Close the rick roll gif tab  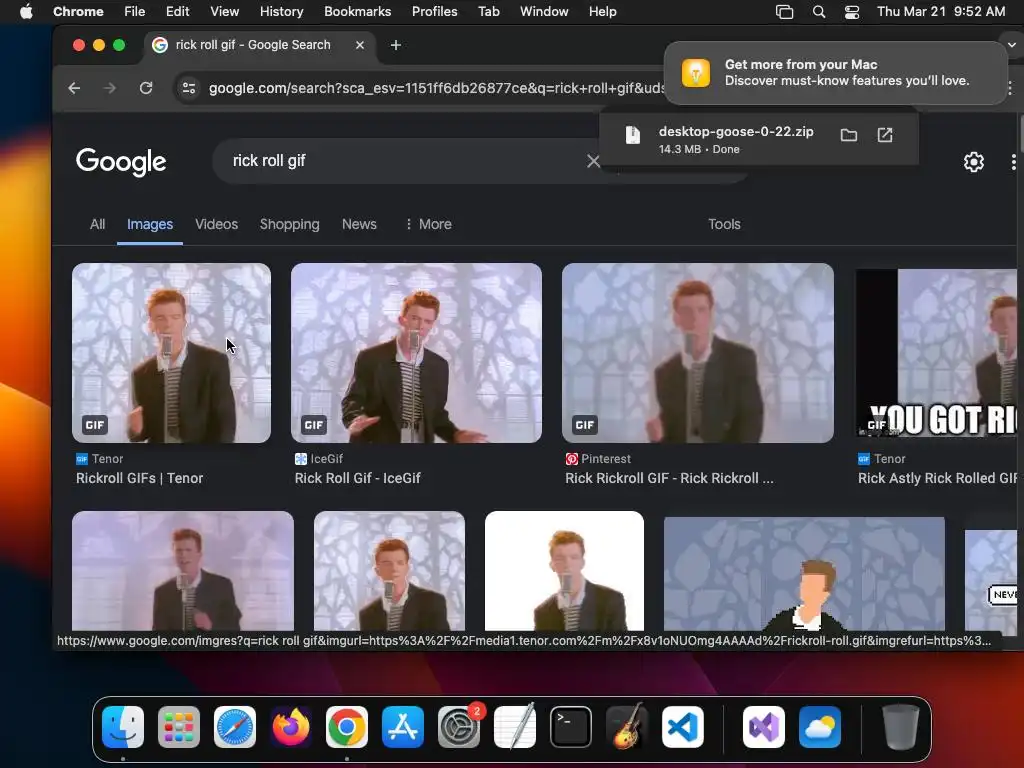tap(360, 44)
